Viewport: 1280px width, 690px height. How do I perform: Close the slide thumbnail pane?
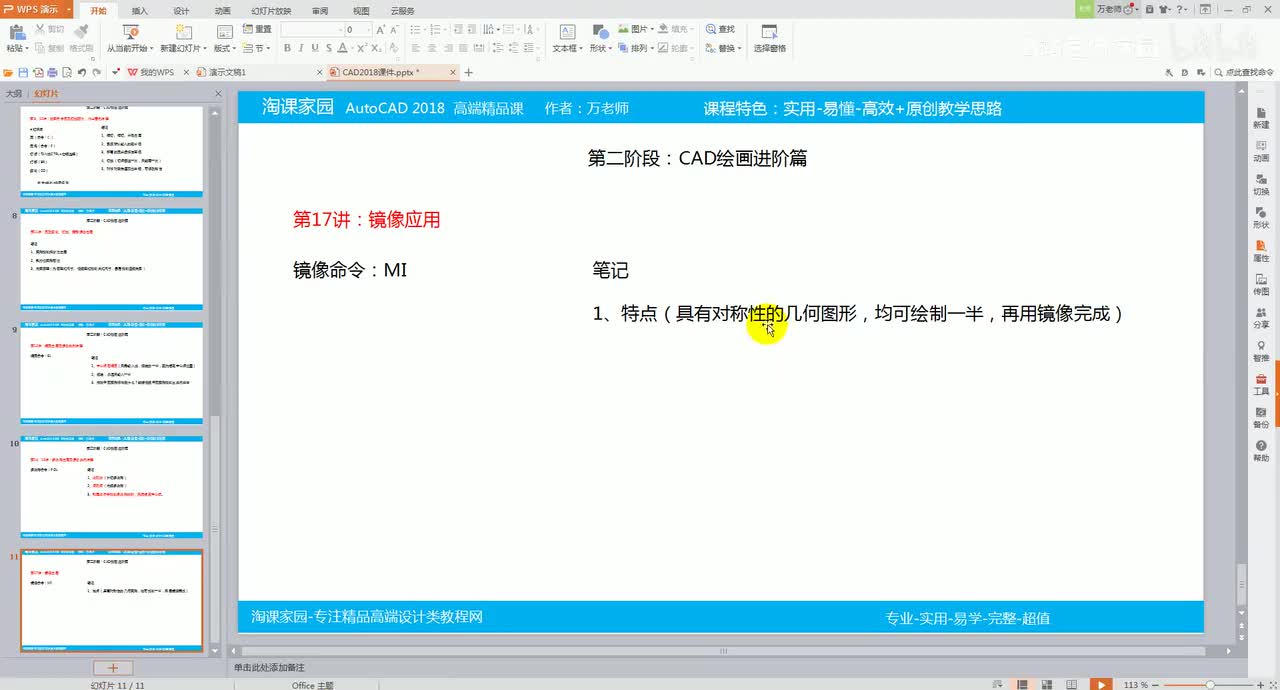pyautogui.click(x=219, y=93)
